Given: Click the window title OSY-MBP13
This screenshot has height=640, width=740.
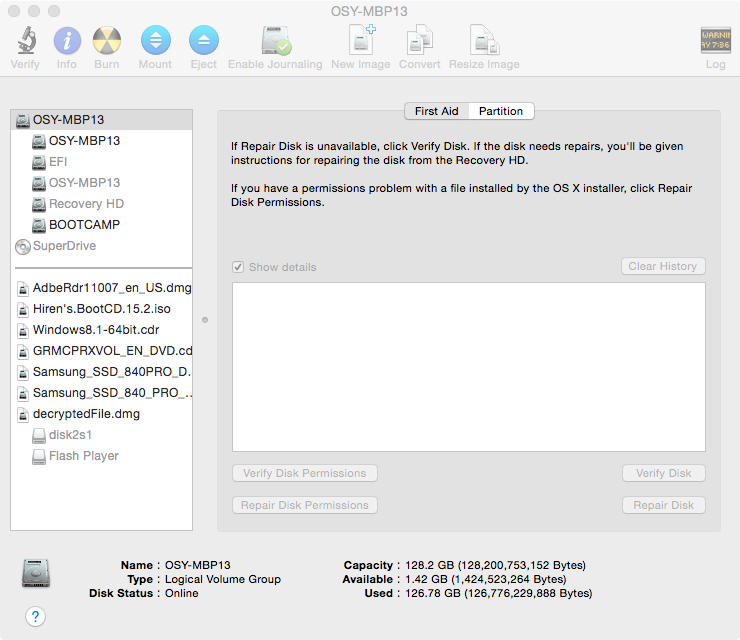Looking at the screenshot, I should tap(369, 11).
